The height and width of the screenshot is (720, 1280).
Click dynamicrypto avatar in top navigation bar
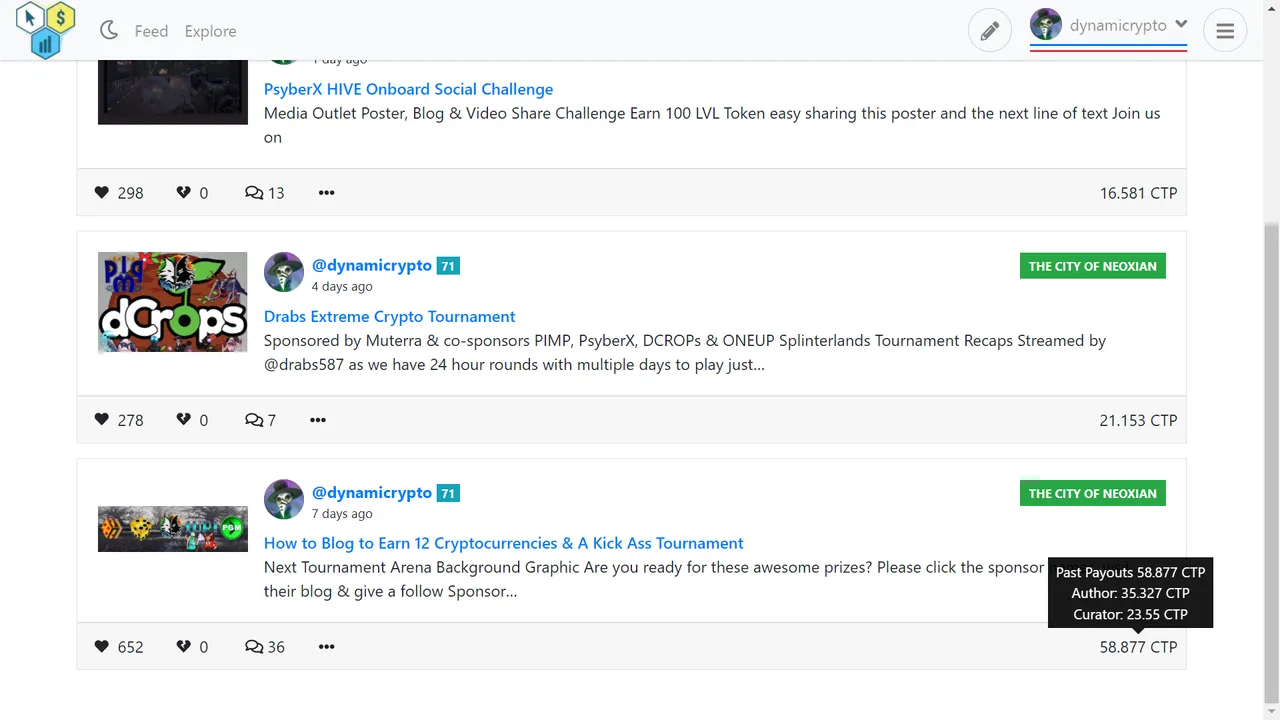click(x=1046, y=25)
